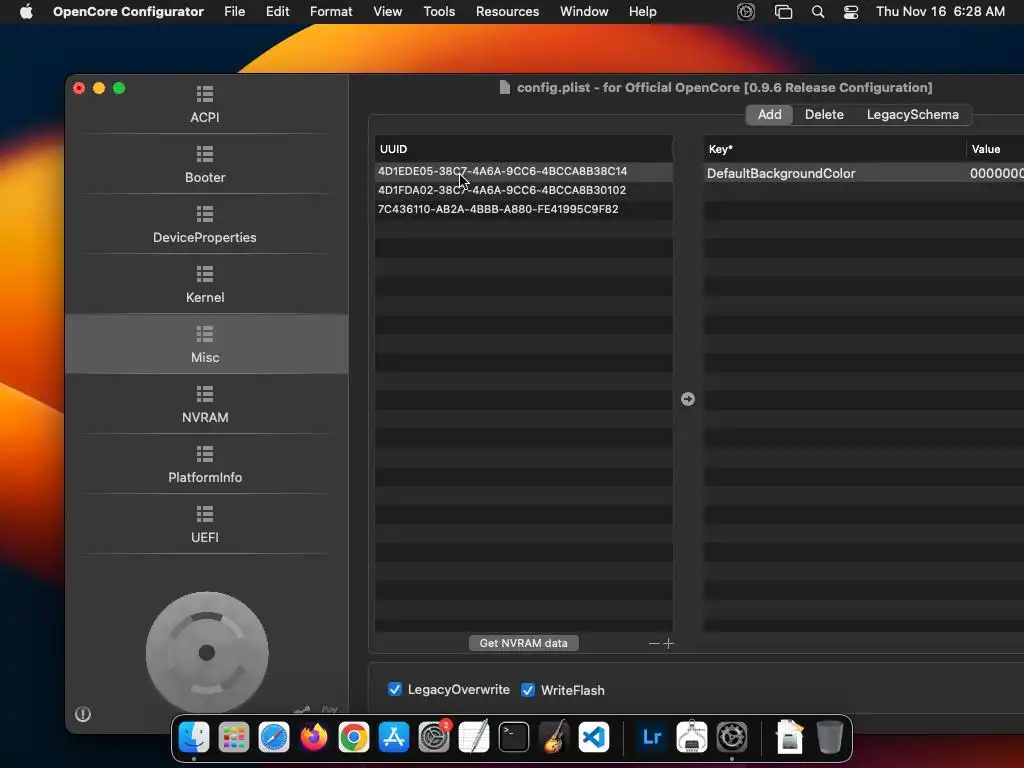The image size is (1024, 768).
Task: Open Control Center in menu bar
Action: [851, 12]
